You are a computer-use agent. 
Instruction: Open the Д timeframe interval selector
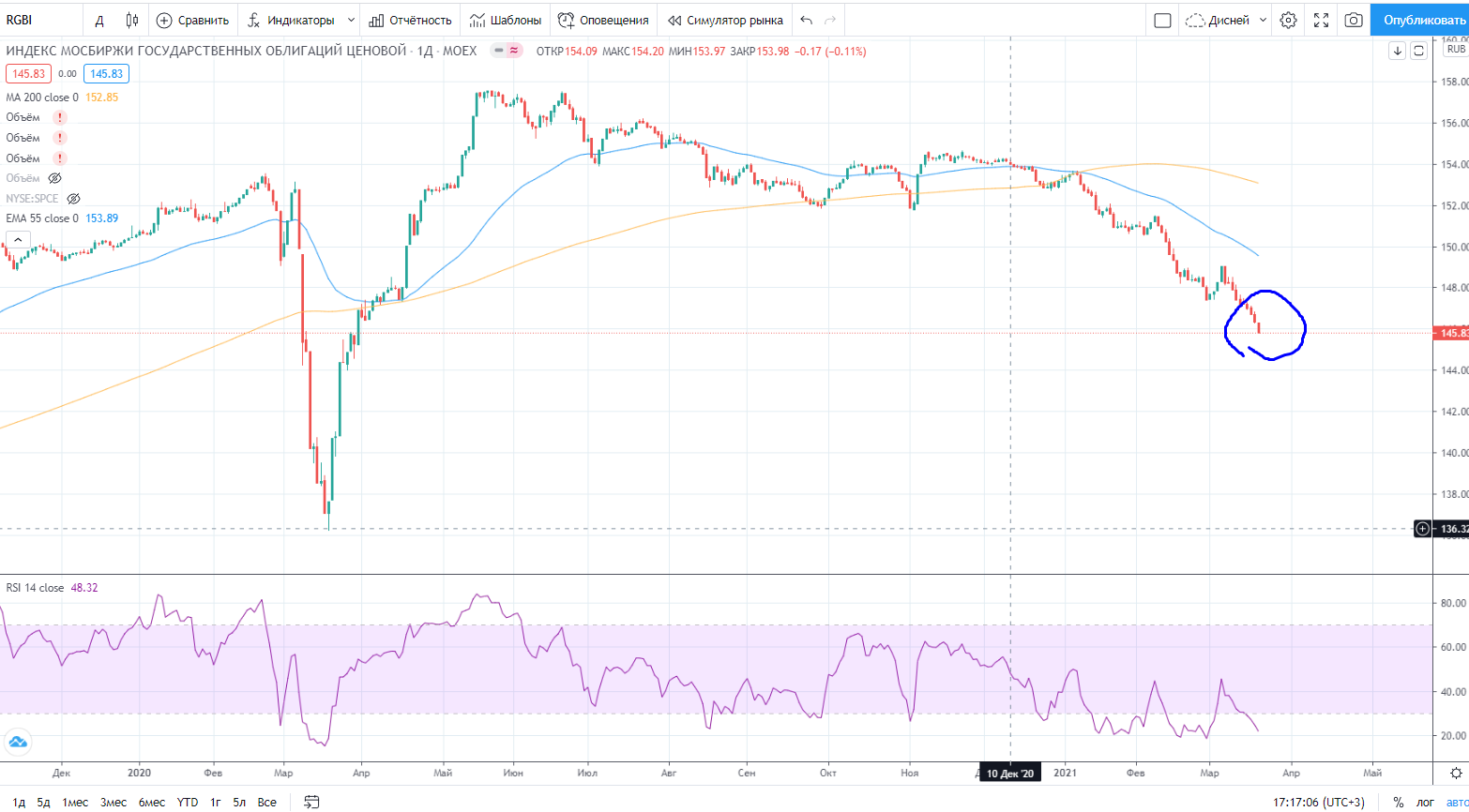pyautogui.click(x=99, y=20)
